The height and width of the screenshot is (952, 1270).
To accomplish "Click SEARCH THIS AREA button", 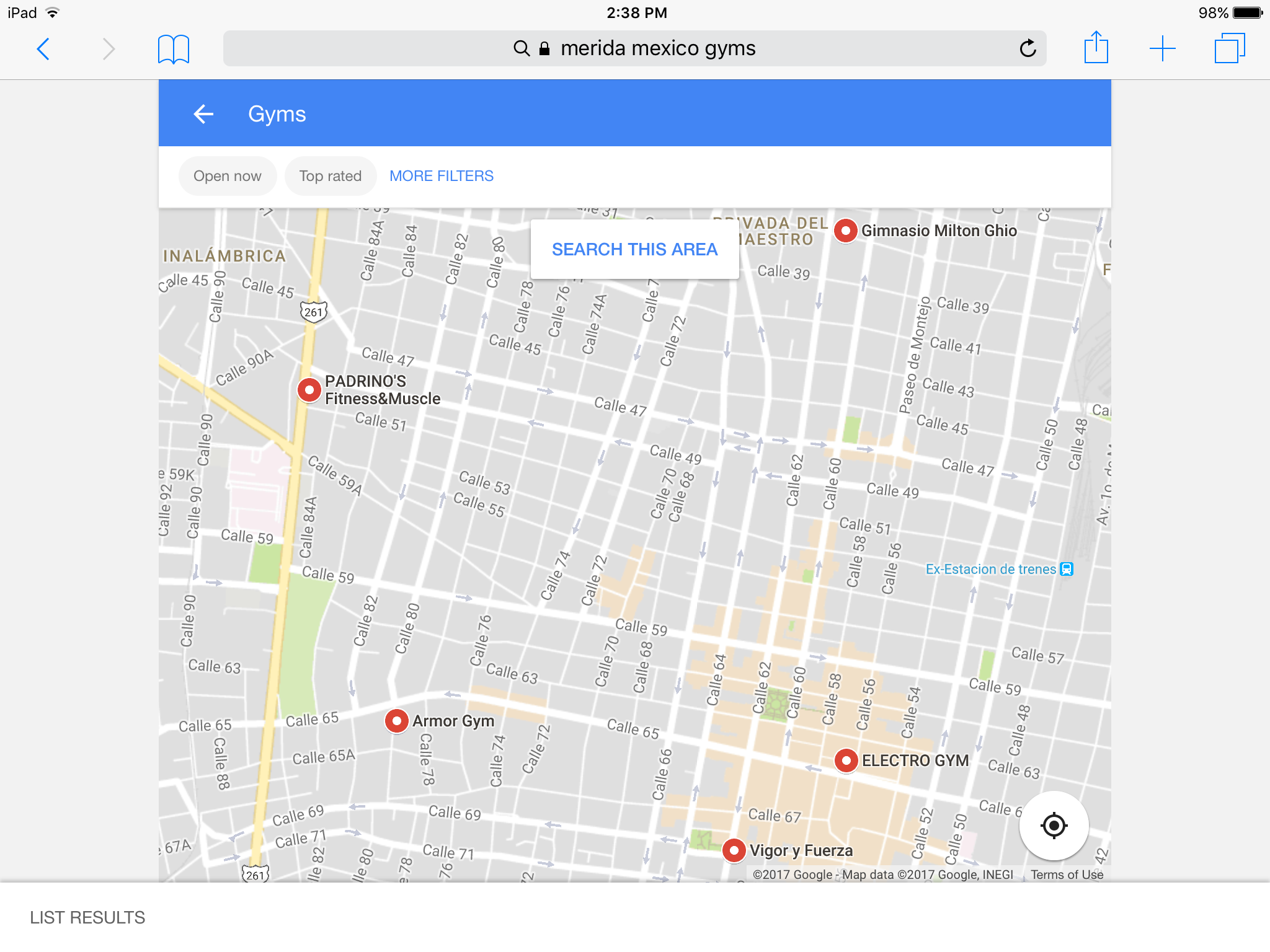I will [x=634, y=249].
